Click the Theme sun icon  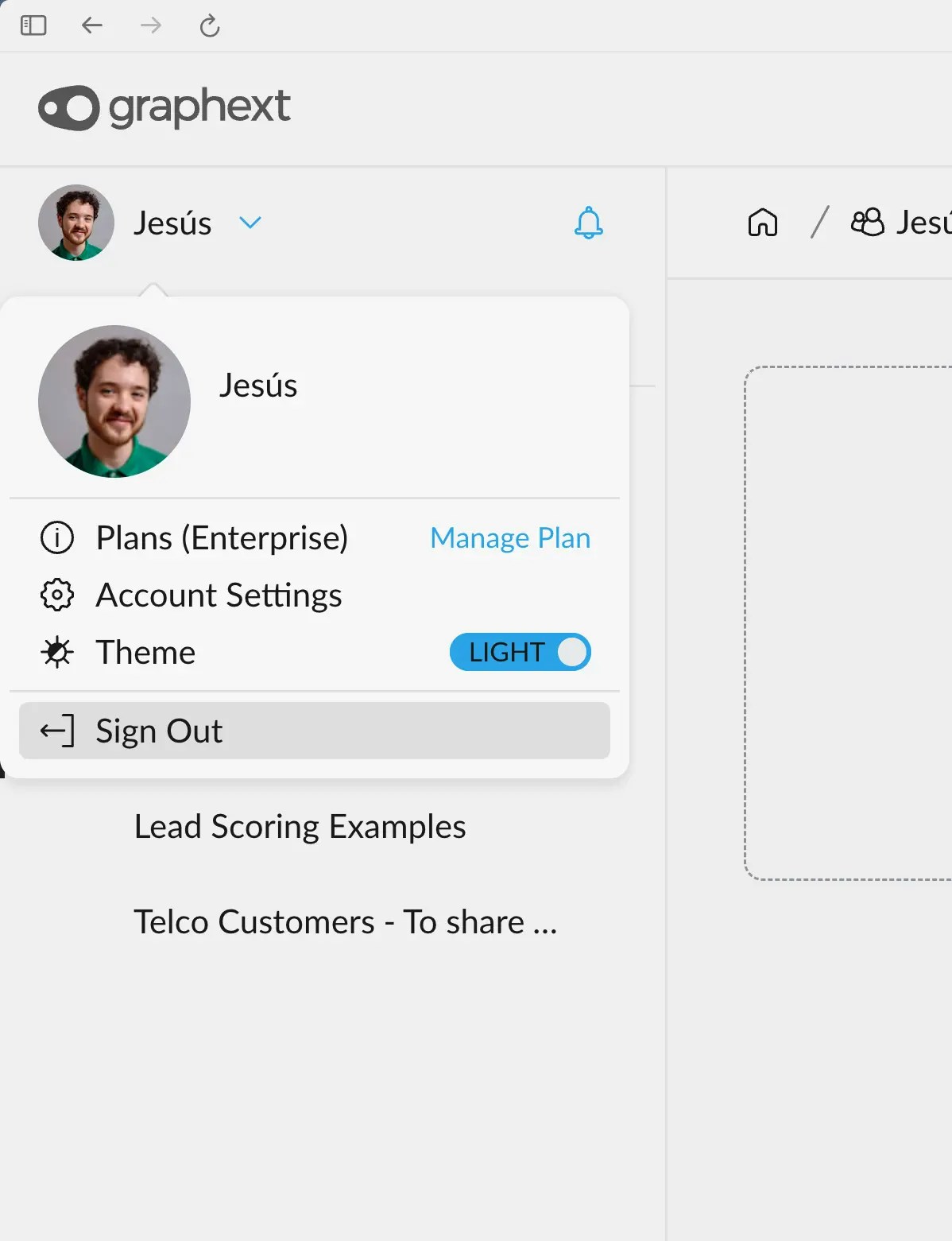pos(57,653)
